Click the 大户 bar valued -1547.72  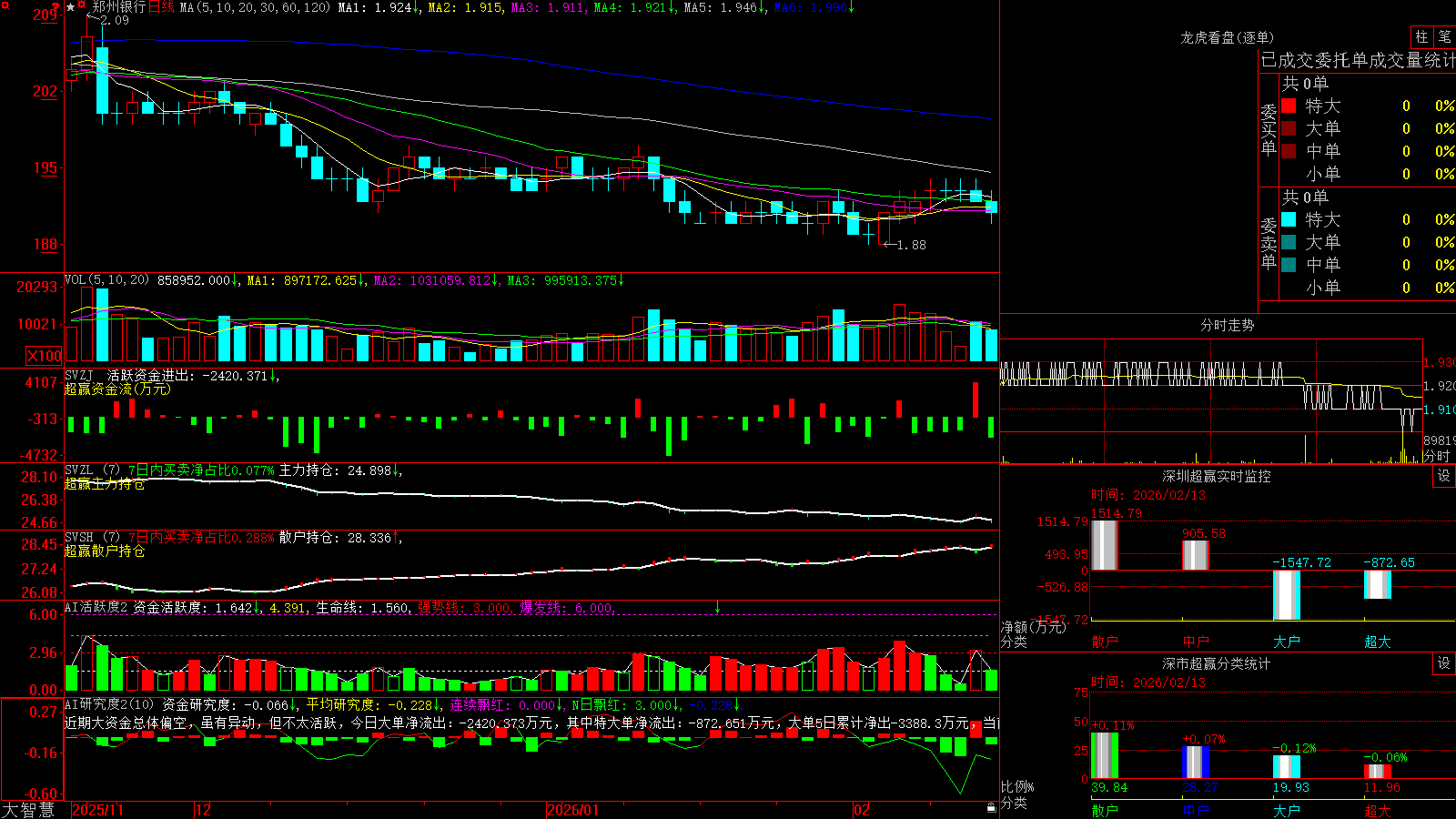pos(1287,595)
